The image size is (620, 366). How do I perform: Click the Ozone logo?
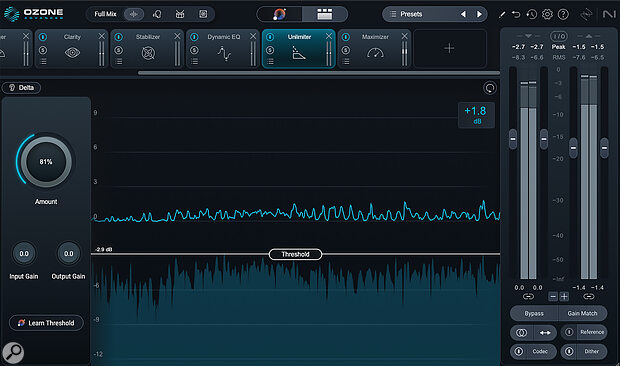tap(33, 14)
